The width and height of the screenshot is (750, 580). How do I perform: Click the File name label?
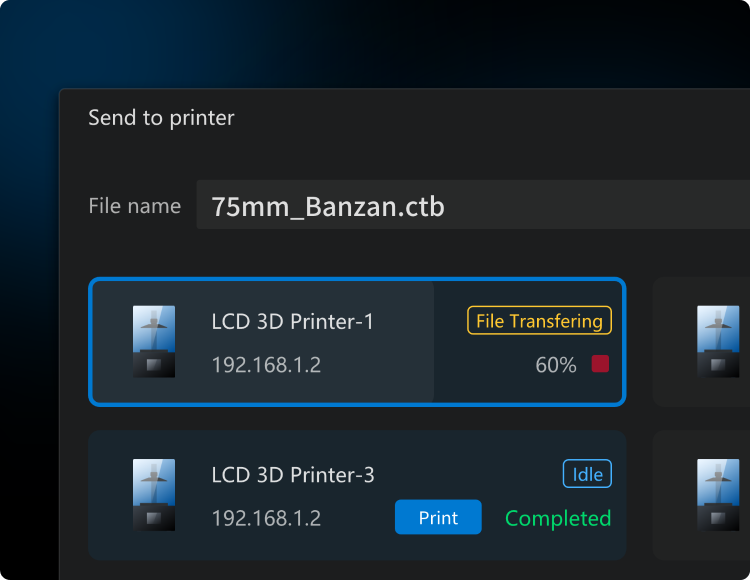(x=134, y=206)
